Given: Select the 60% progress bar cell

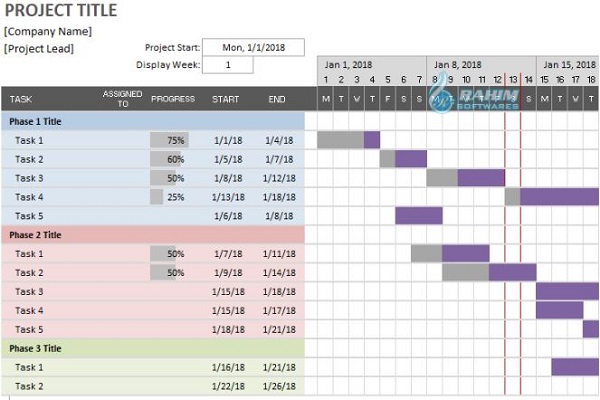Looking at the screenshot, I should tap(168, 159).
